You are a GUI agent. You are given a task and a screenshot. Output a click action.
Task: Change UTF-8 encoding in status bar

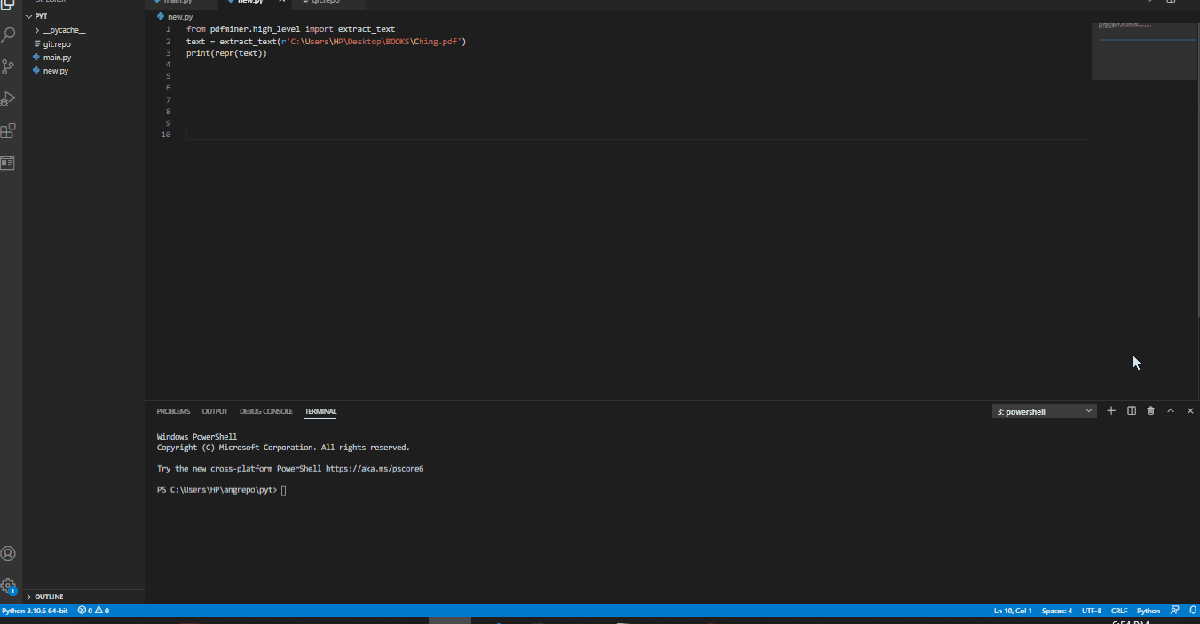click(1091, 610)
